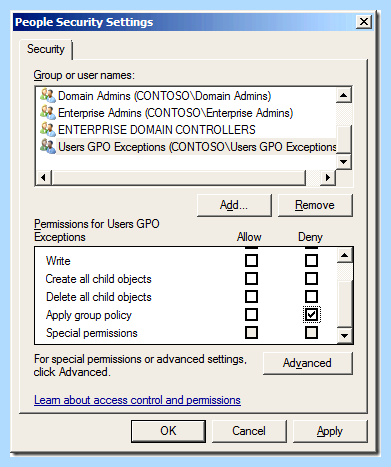Toggle Deny for Special permissions

tap(311, 332)
